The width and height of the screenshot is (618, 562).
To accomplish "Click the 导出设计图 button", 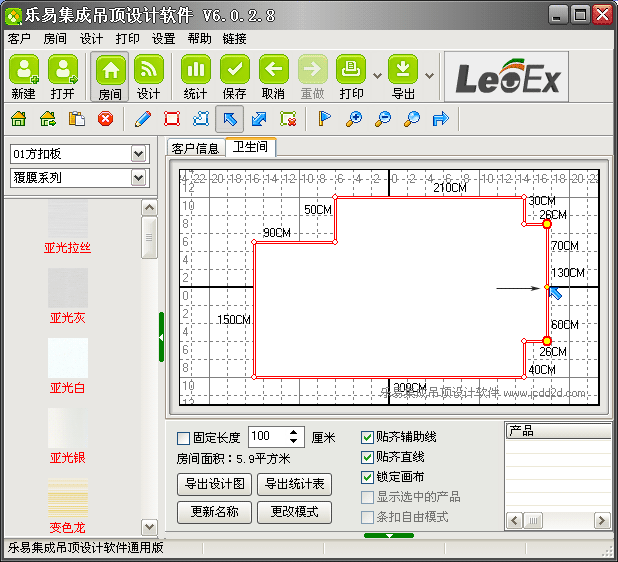I will click(214, 485).
